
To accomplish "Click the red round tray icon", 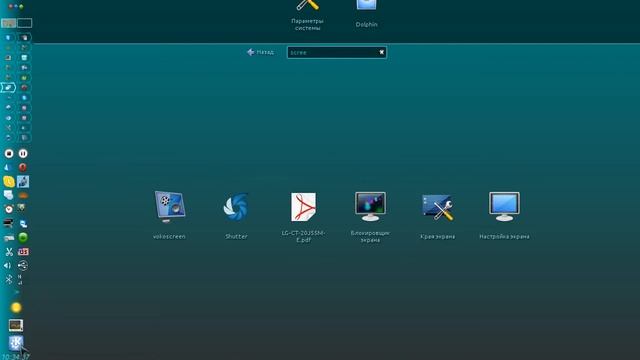I will tap(23, 167).
